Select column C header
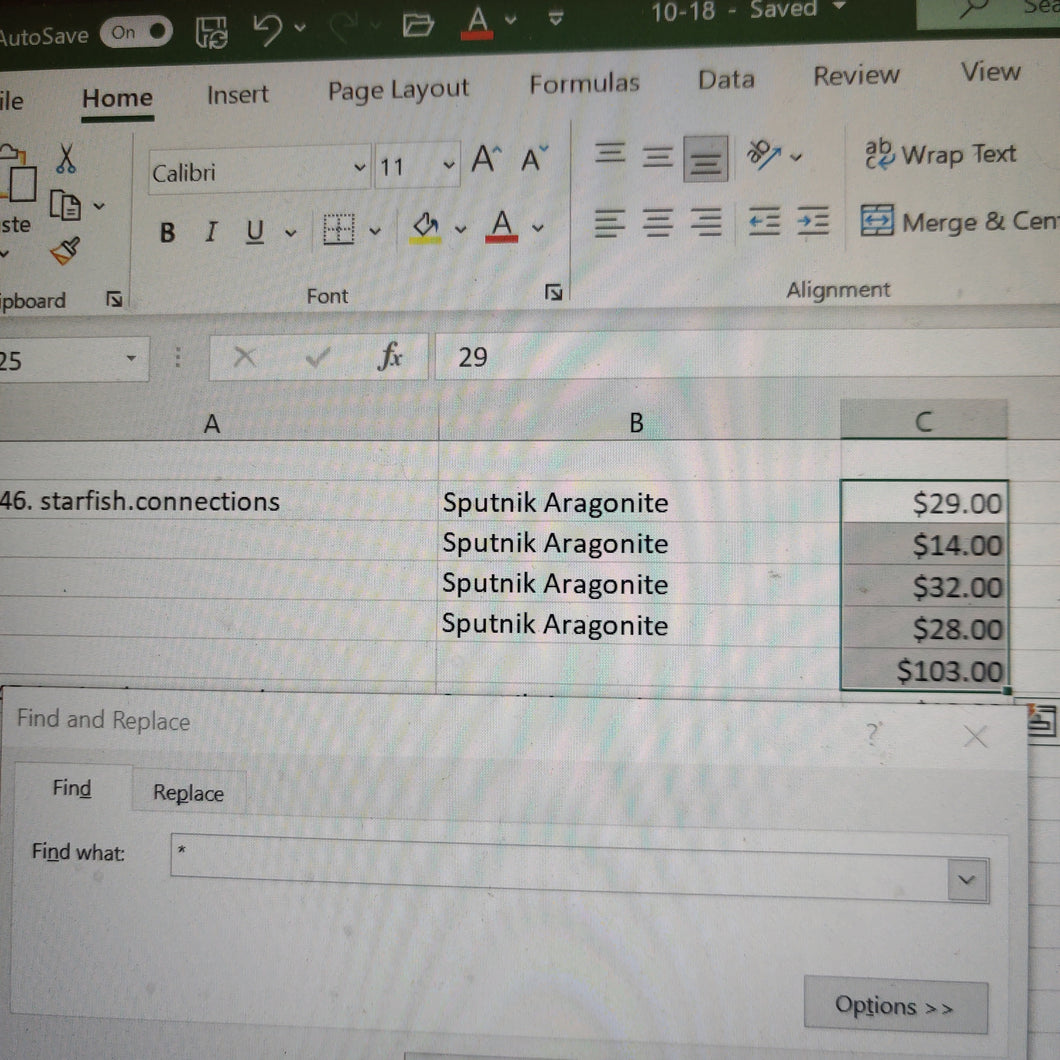Viewport: 1060px width, 1060px height. (x=923, y=421)
